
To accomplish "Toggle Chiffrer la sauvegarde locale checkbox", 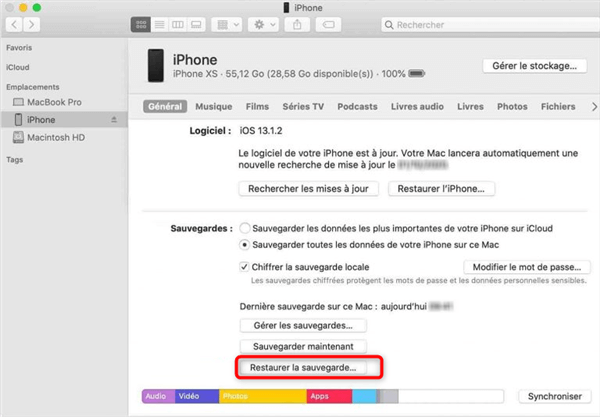I will pyautogui.click(x=244, y=267).
